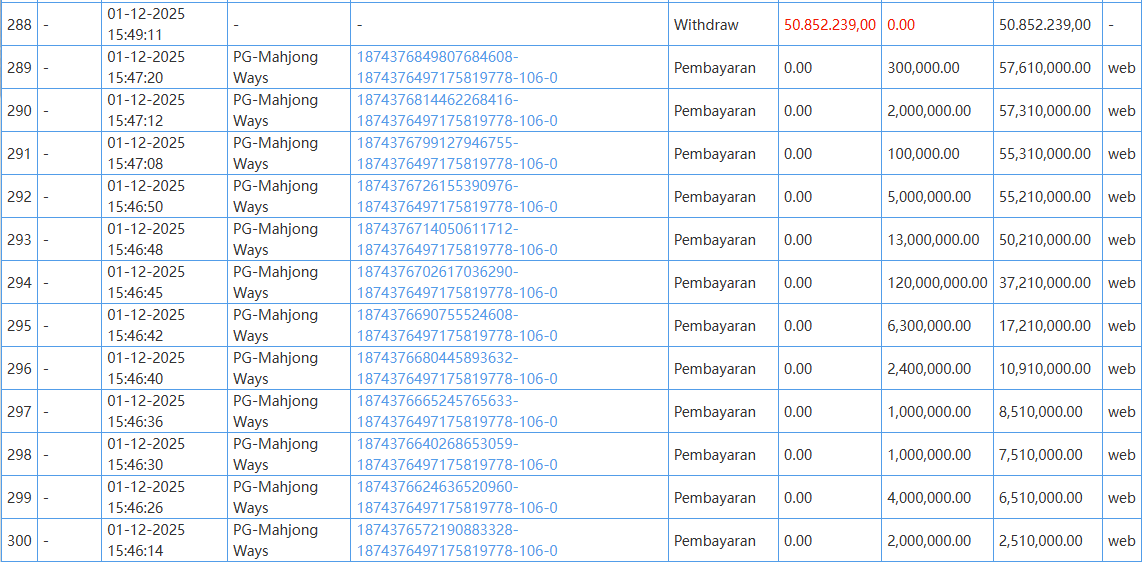
Task: Click the transaction link in row 296
Action: [457, 368]
